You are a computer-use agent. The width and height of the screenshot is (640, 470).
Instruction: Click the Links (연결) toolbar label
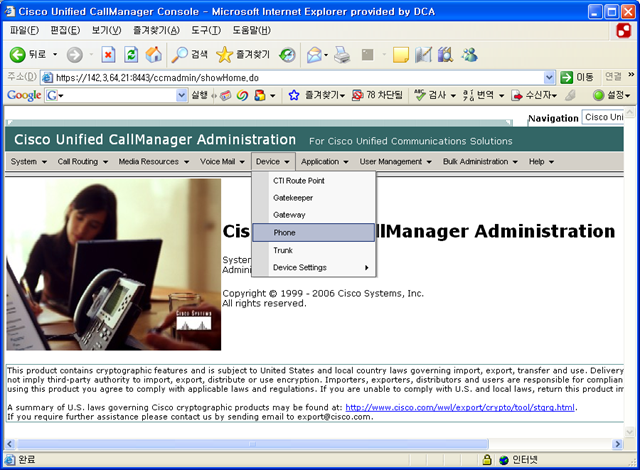coord(613,76)
